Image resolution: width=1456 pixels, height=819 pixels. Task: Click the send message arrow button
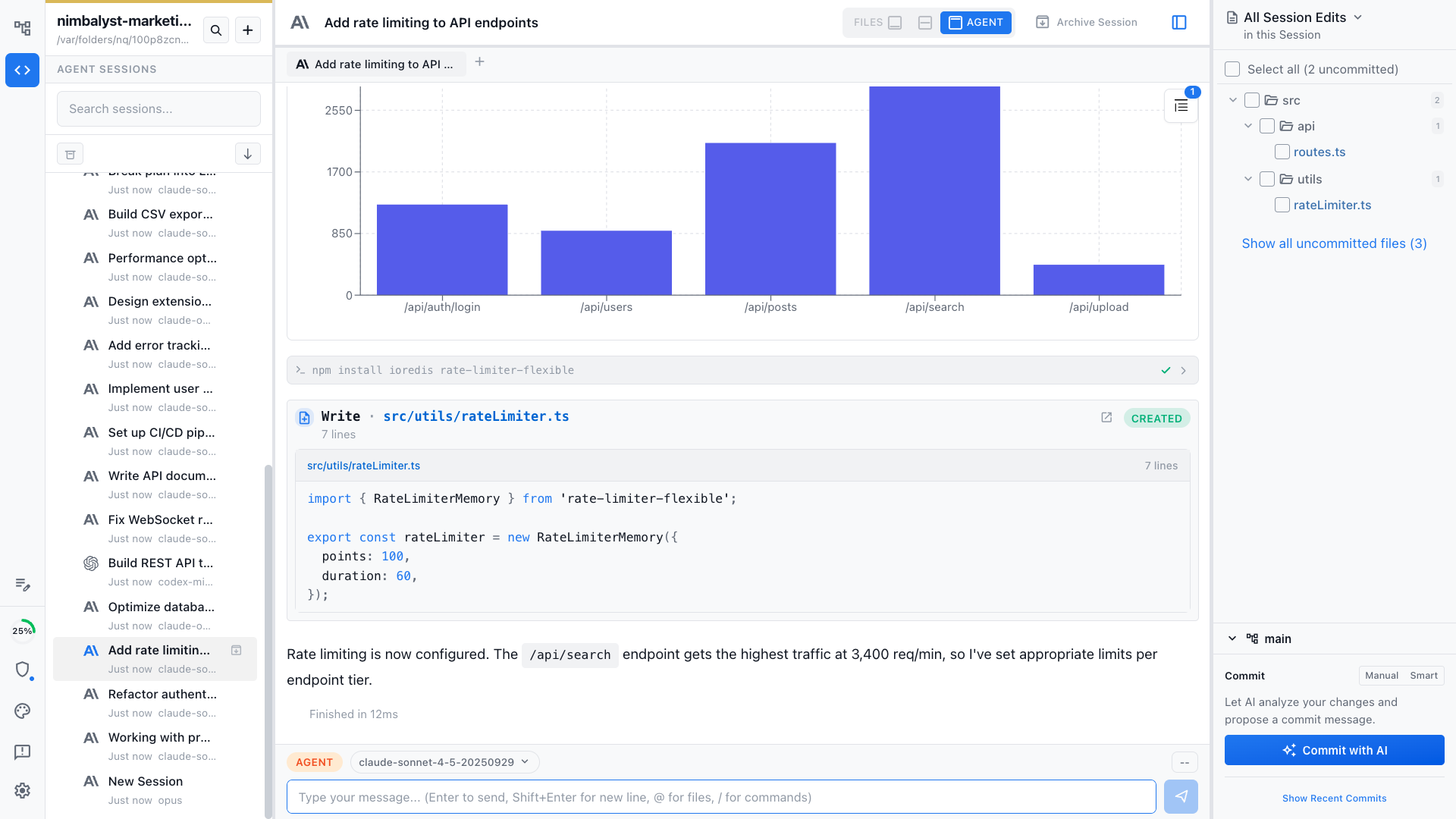(1181, 797)
